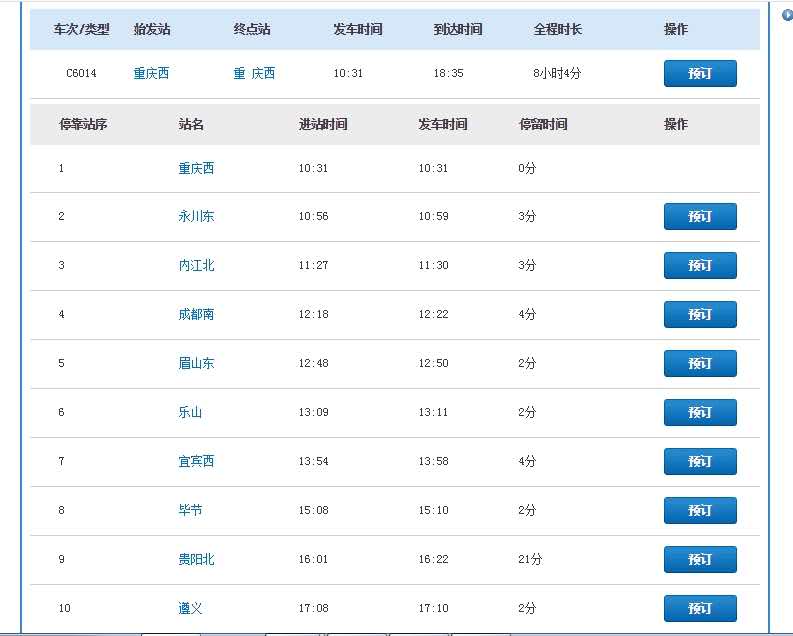793x636 pixels.
Task: Click arrival time 12:48 for 眉山东
Action: (x=313, y=363)
